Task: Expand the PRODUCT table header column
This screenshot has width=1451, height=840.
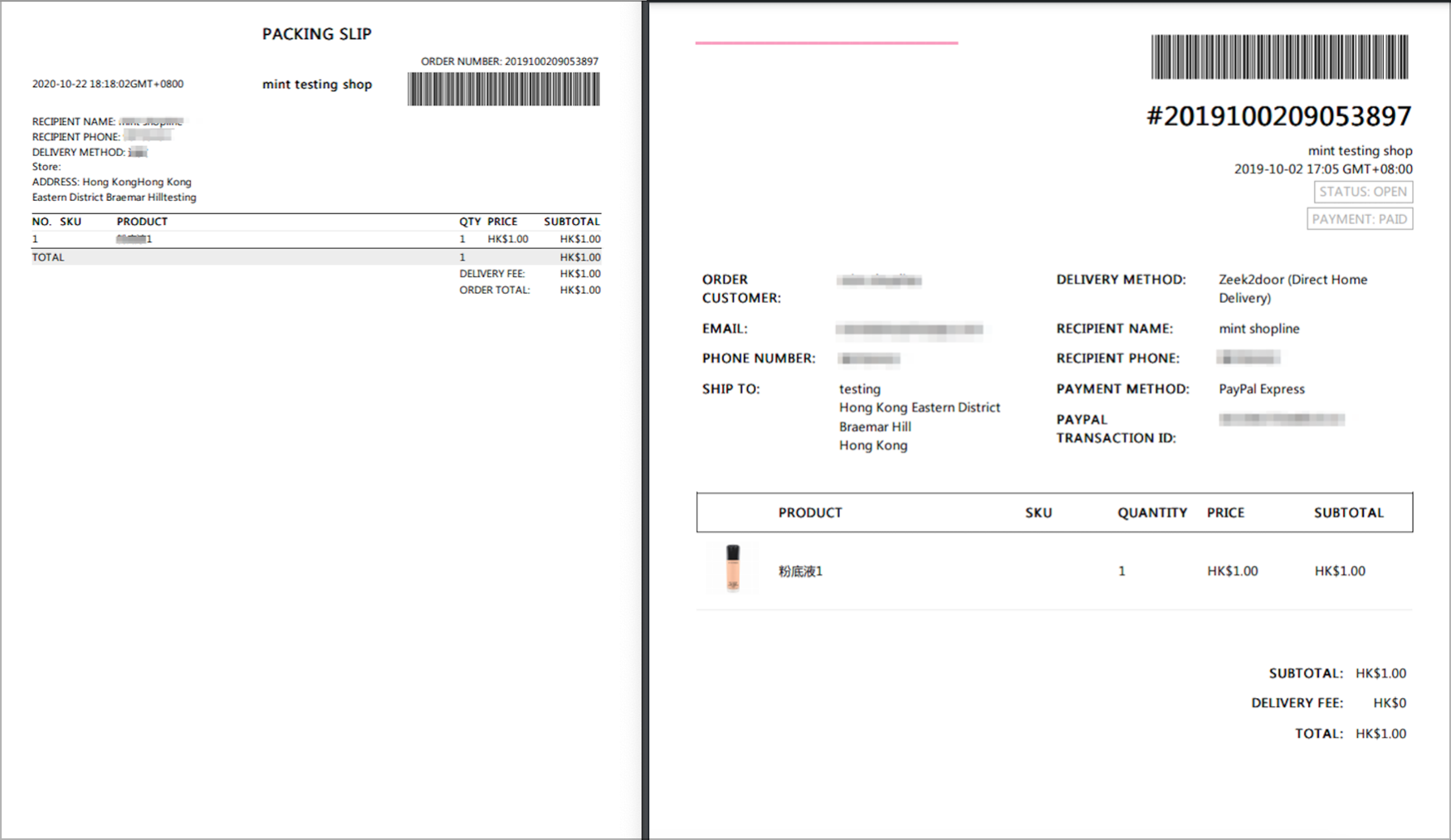Action: pos(810,512)
